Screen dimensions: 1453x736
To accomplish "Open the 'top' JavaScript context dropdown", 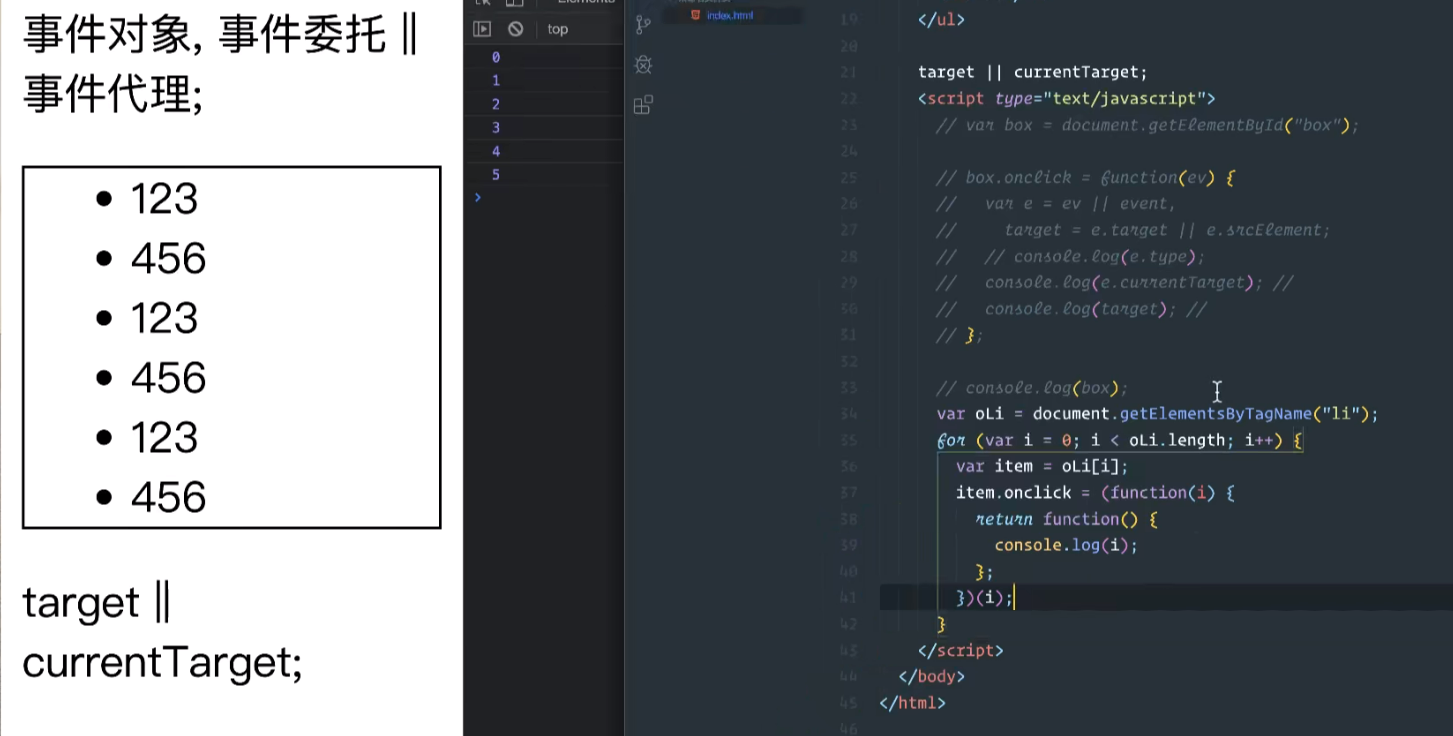I will pos(558,29).
